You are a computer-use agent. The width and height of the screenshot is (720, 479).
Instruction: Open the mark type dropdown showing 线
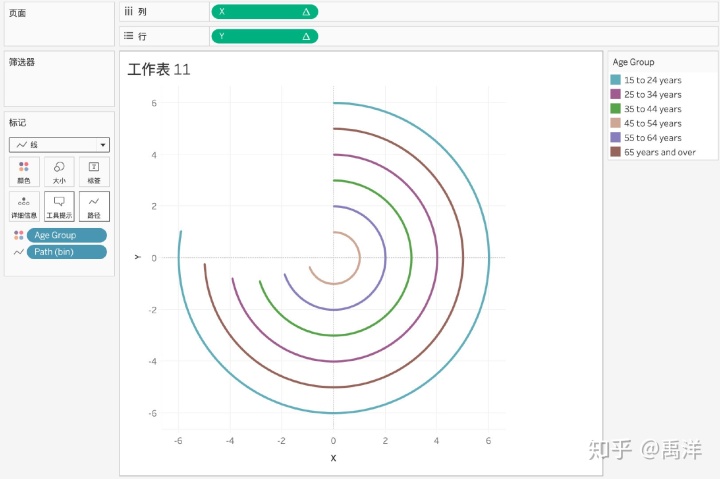coord(59,145)
